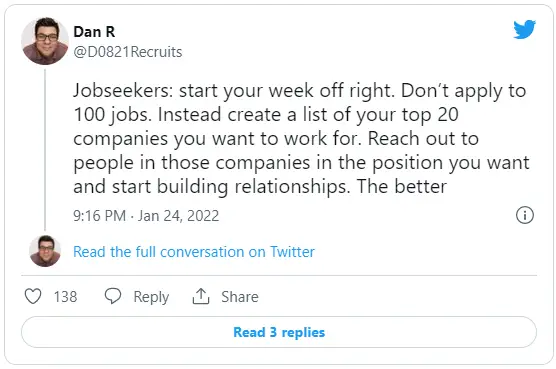Like the tweet with the heart icon
The image size is (556, 369).
[x=33, y=296]
